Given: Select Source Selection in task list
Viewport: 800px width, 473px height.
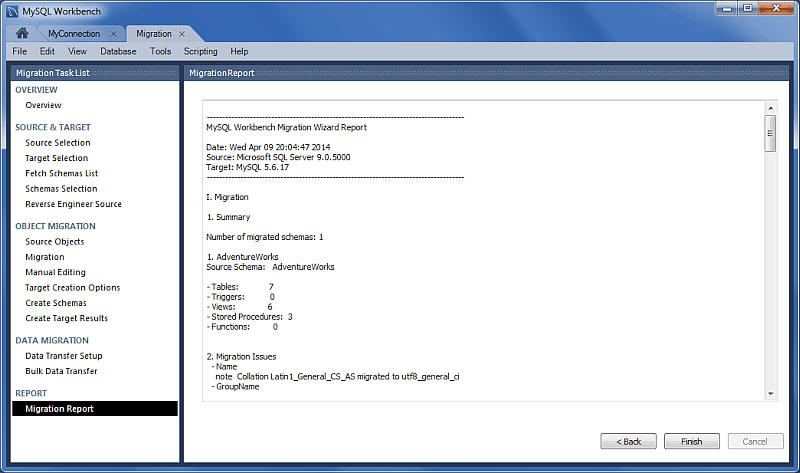Looking at the screenshot, I should pyautogui.click(x=57, y=143).
